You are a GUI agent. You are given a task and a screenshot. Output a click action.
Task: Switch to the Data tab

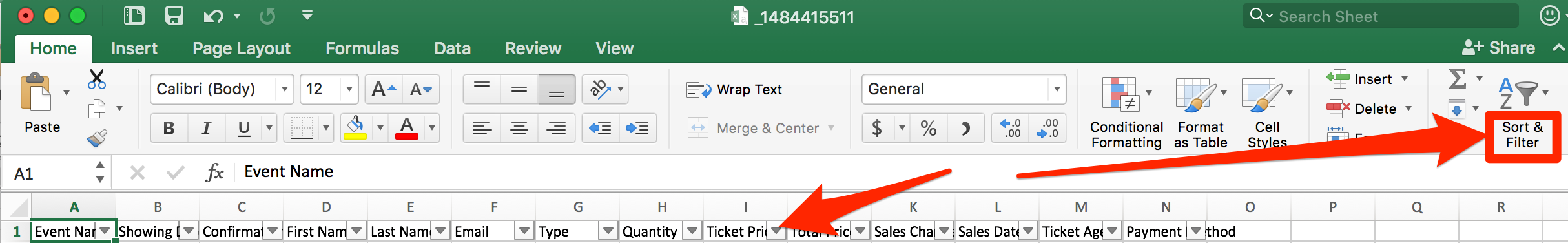(452, 48)
